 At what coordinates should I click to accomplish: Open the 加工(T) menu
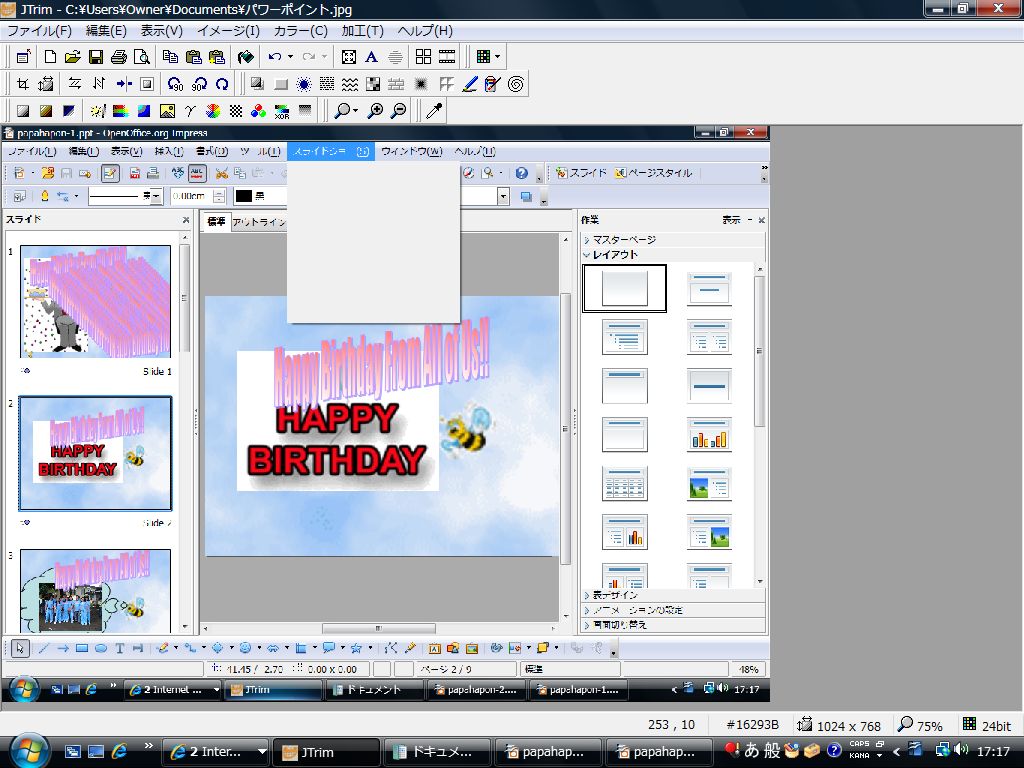coord(362,31)
